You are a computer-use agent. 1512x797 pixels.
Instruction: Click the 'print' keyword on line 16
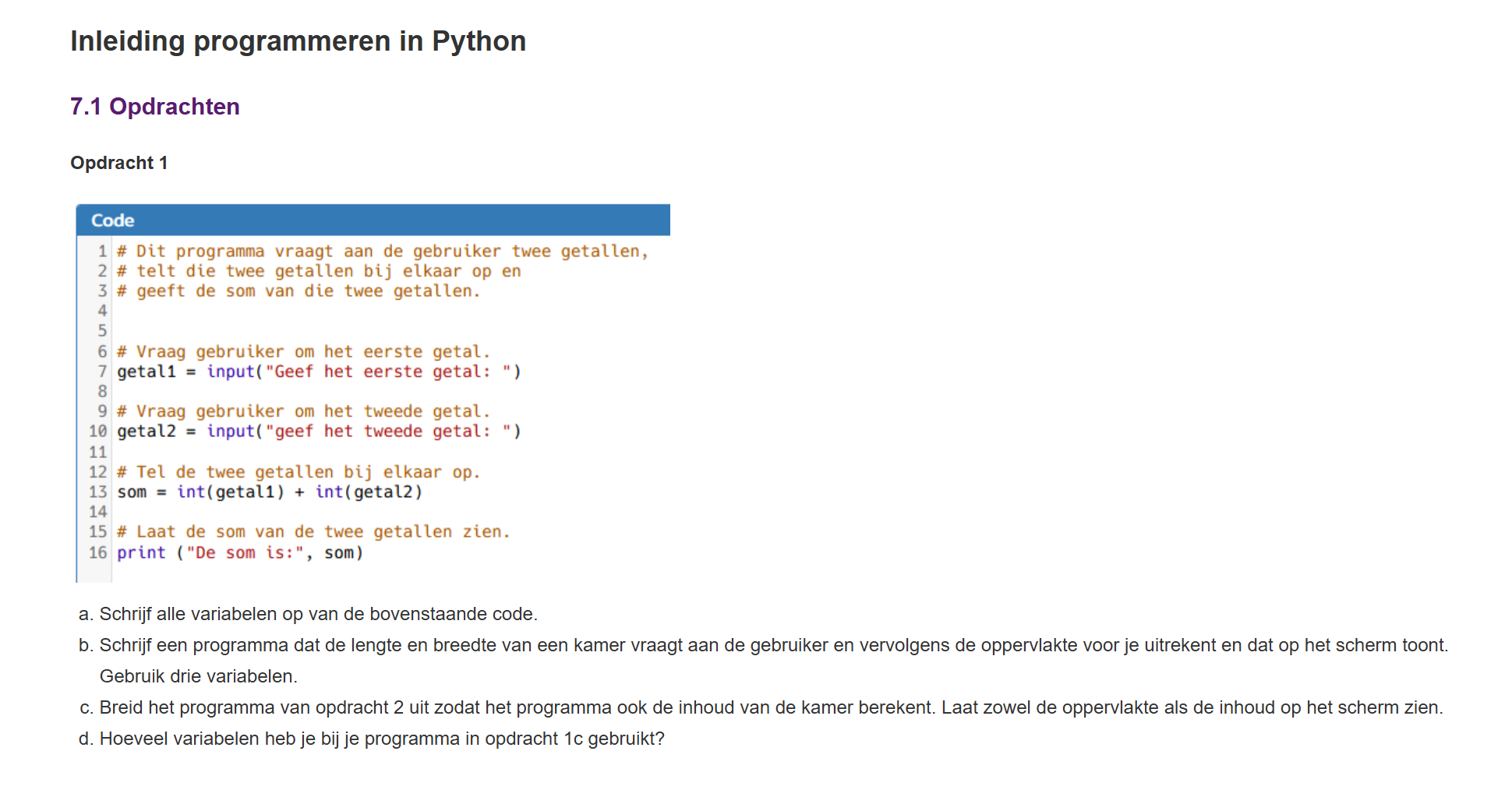click(141, 553)
